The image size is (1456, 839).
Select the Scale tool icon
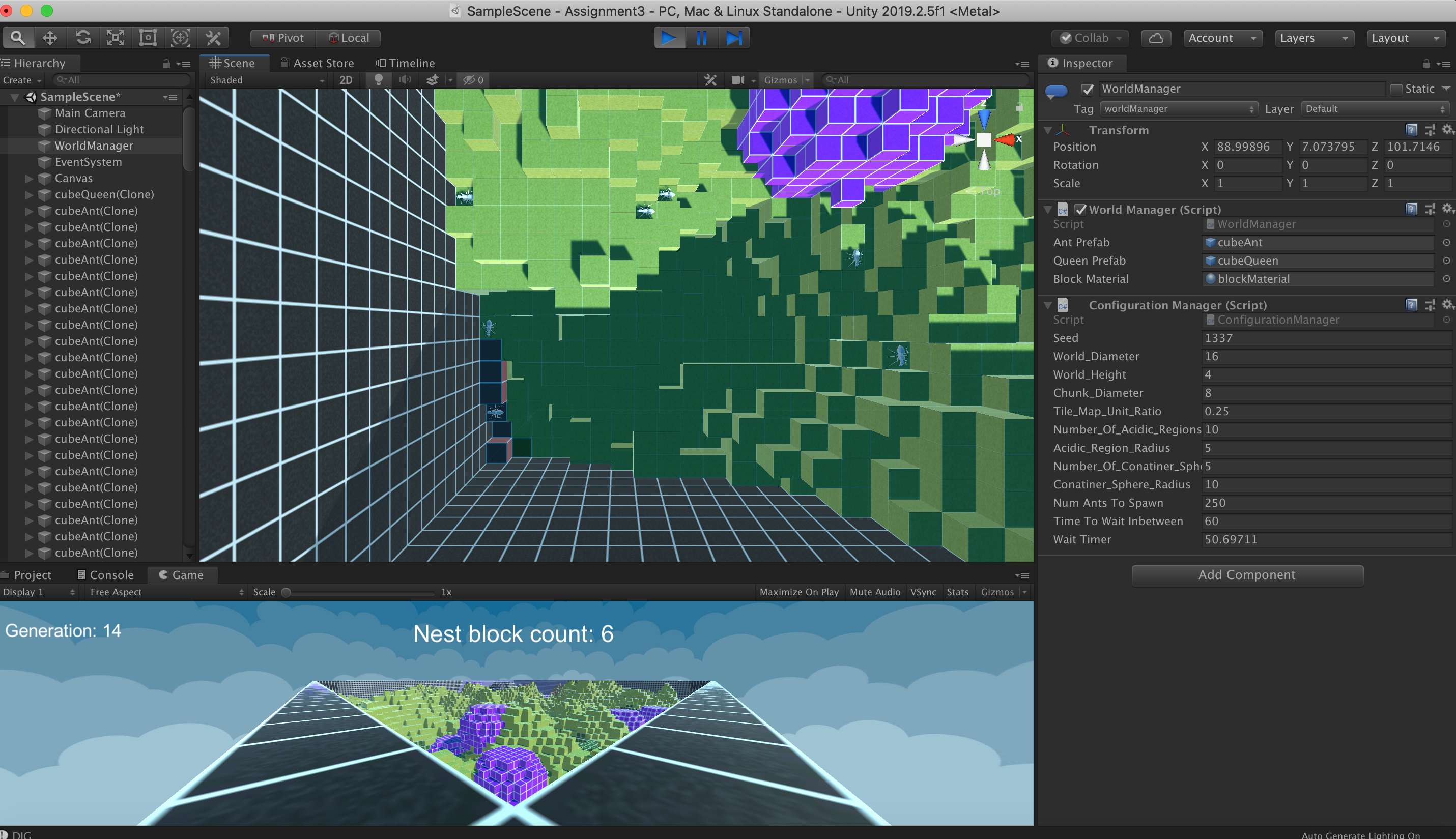(x=115, y=38)
